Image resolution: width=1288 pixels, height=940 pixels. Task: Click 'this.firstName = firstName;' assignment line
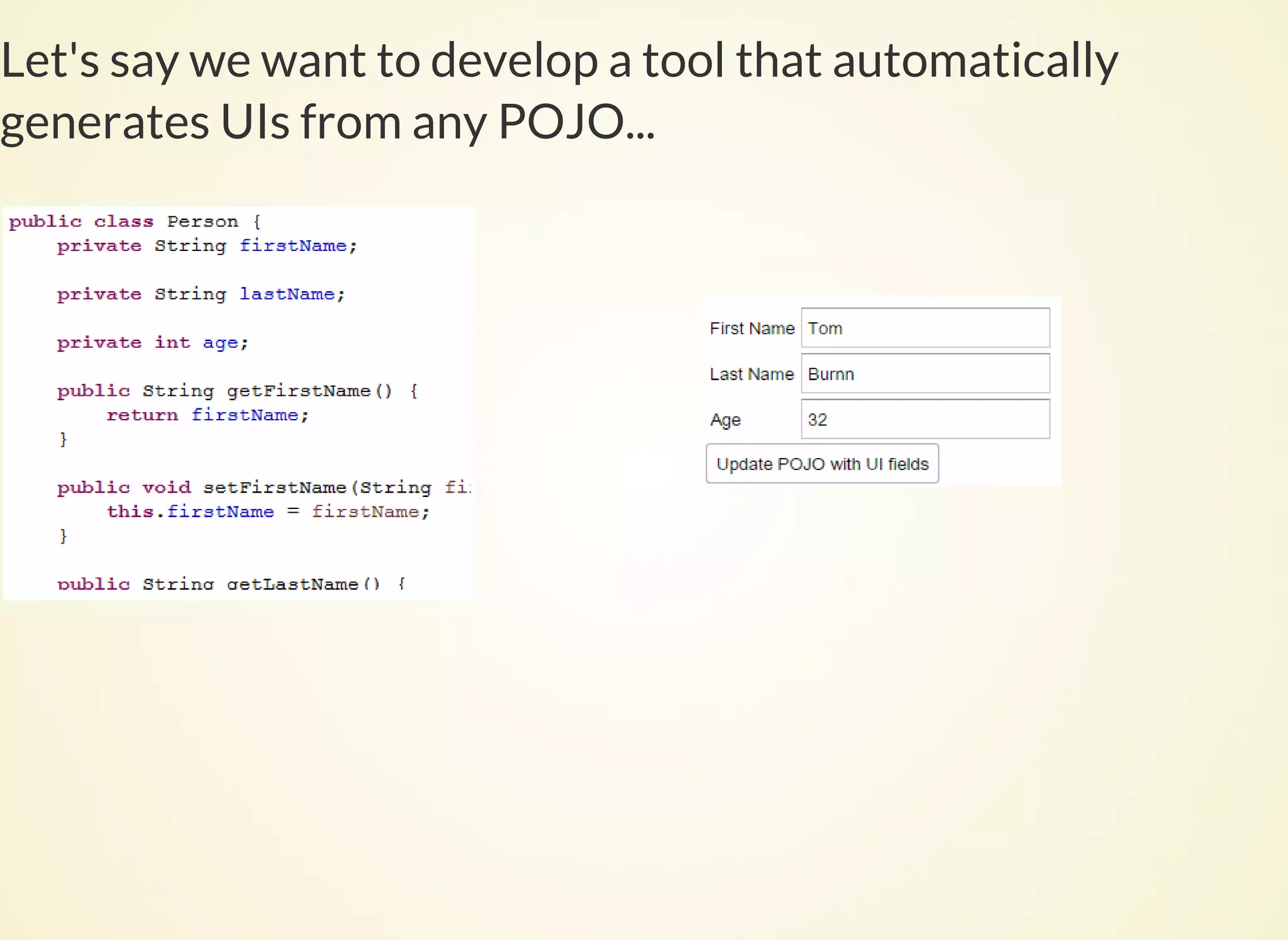(267, 512)
